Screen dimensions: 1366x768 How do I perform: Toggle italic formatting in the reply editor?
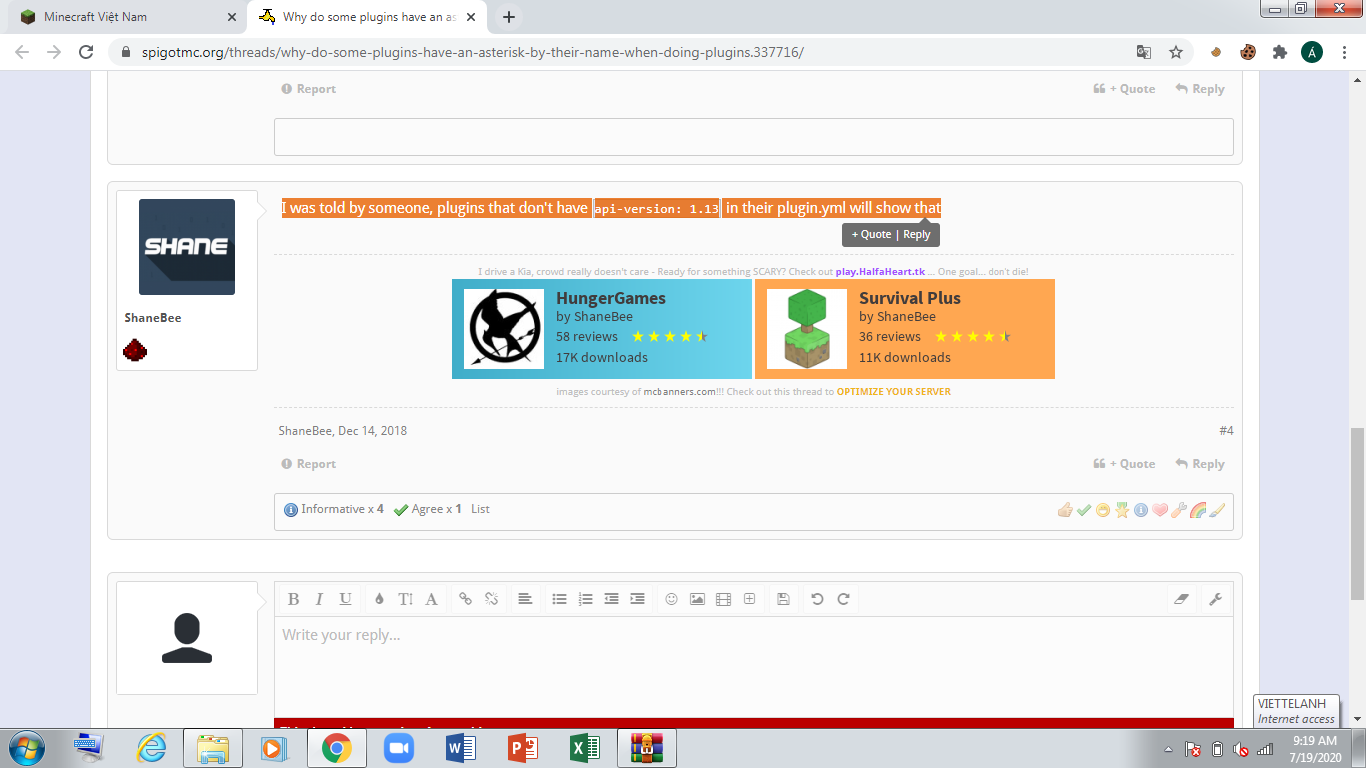[x=319, y=599]
